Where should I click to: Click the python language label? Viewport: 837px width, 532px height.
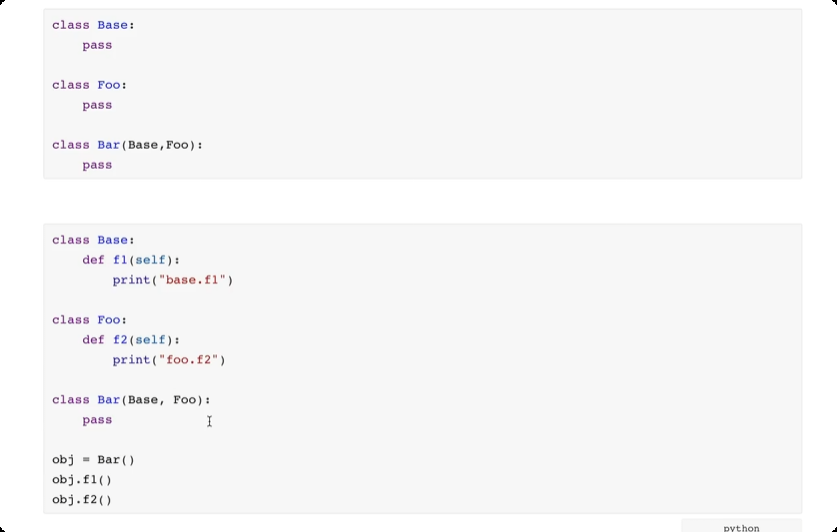coord(741,527)
